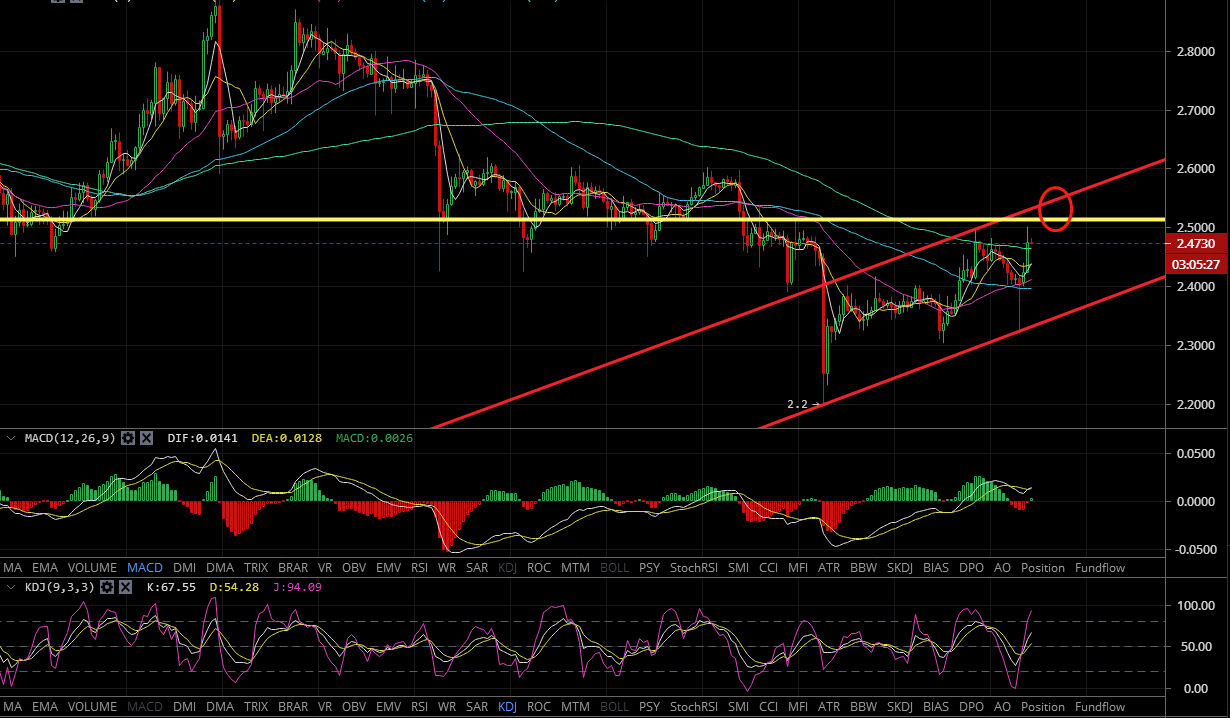This screenshot has height=718, width=1230.
Task: Click the DEA:0.0128 value readout
Action: [x=286, y=438]
